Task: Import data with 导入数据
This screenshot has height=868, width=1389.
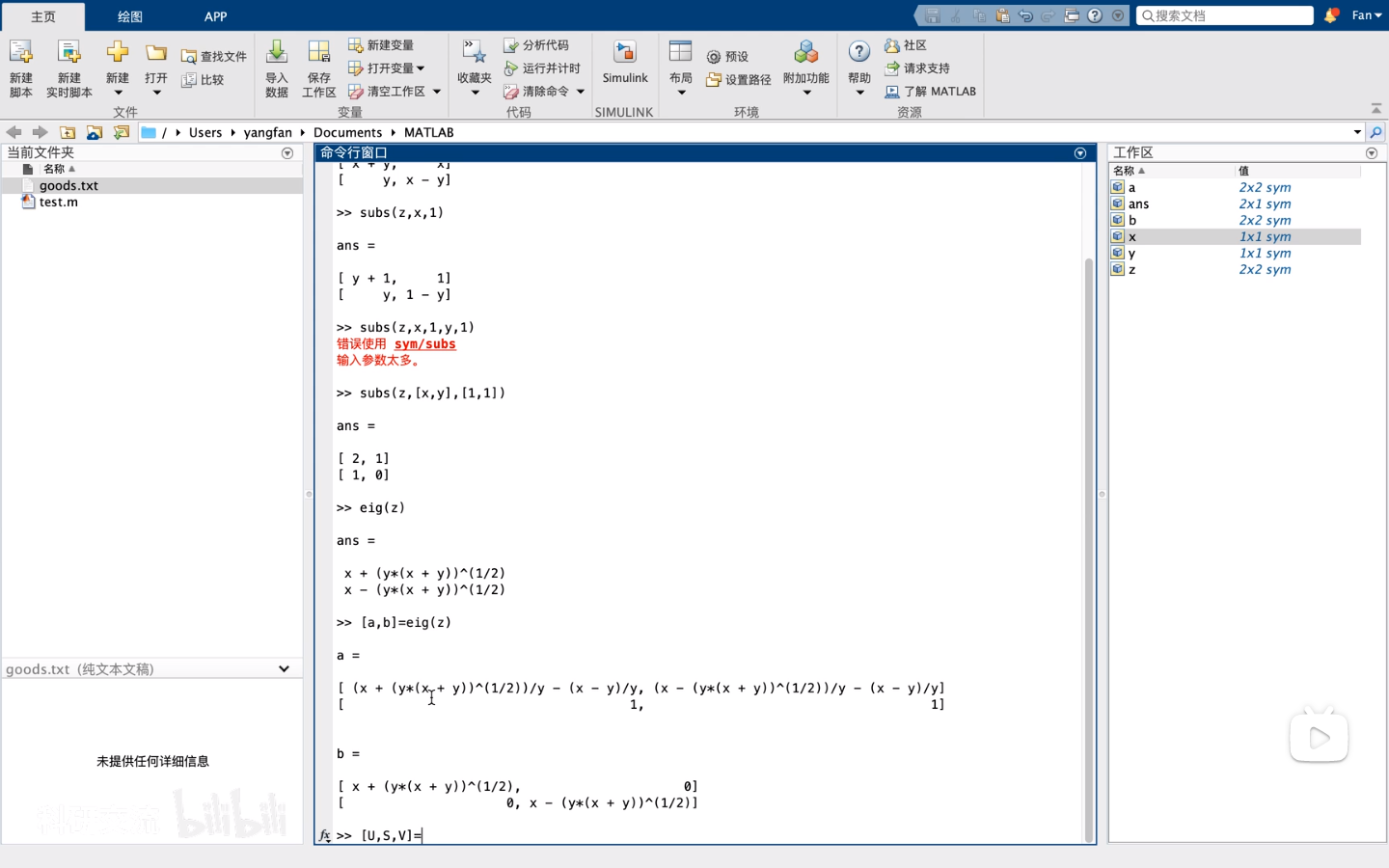Action: 277,68
